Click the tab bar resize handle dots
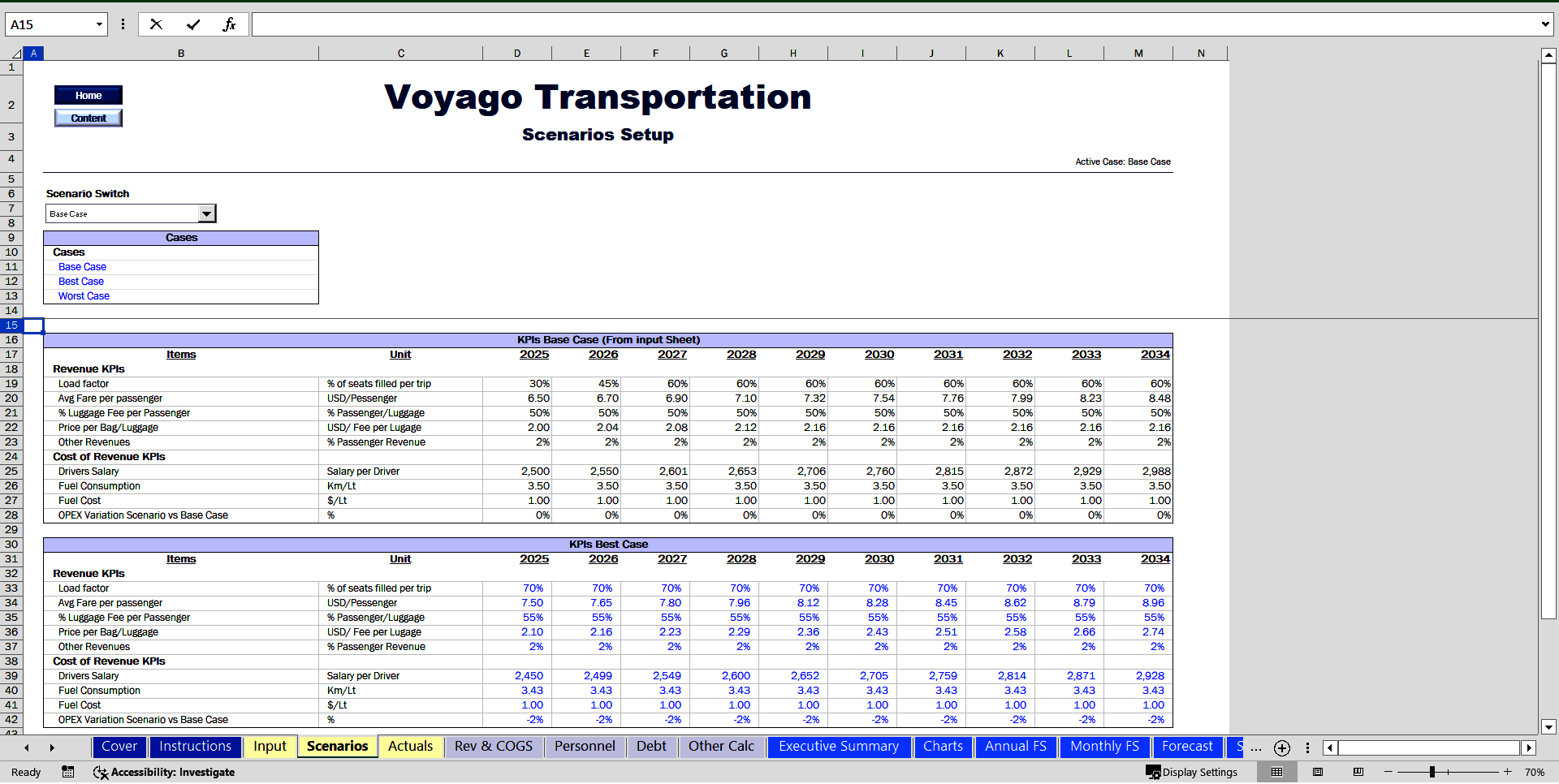 pos(1307,747)
